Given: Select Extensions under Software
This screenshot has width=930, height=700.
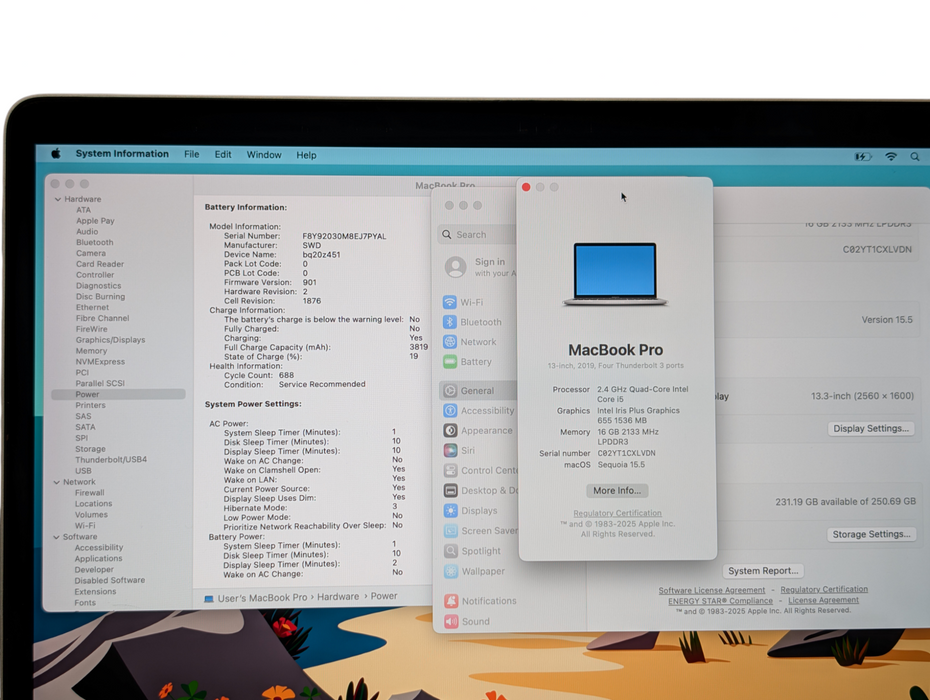Looking at the screenshot, I should 95,592.
